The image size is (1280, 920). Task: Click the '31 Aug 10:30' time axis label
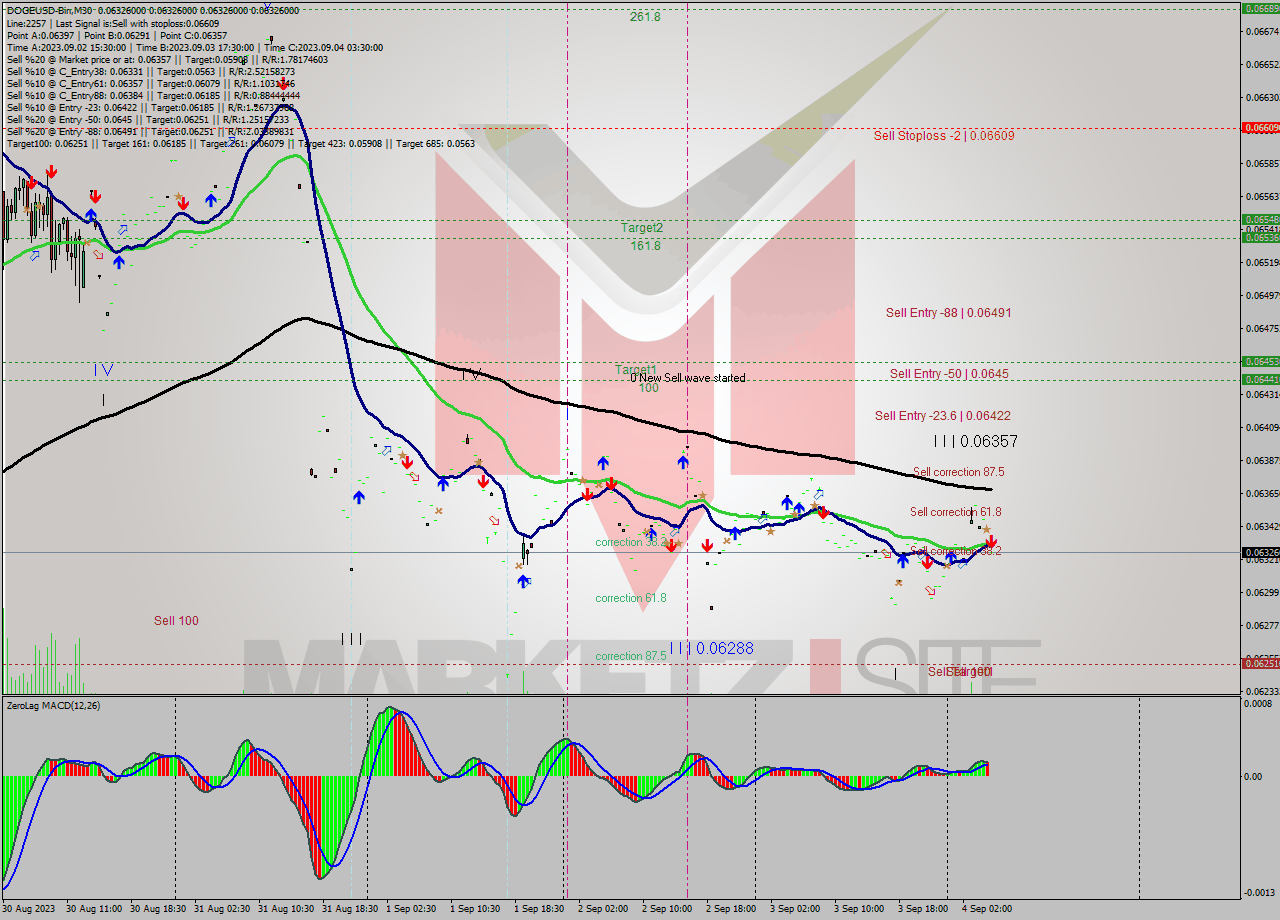286,909
